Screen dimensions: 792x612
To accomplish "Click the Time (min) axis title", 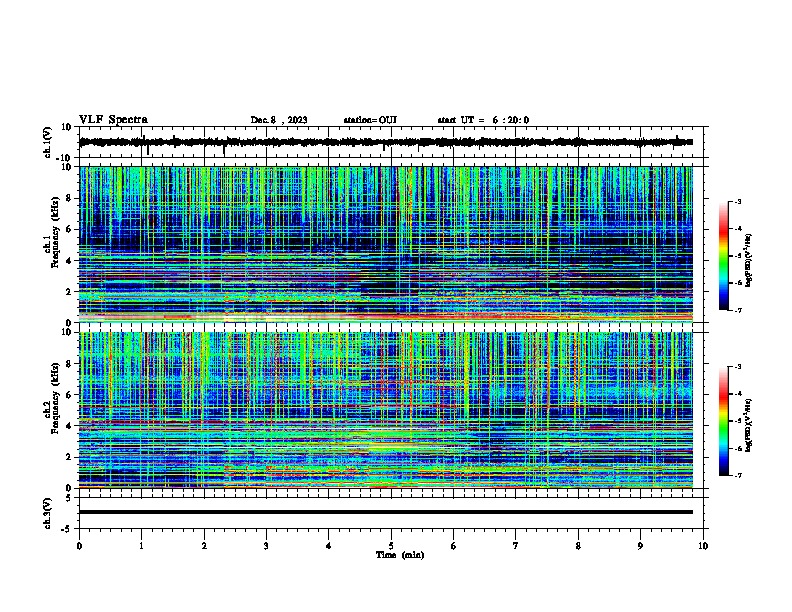I will (400, 555).
